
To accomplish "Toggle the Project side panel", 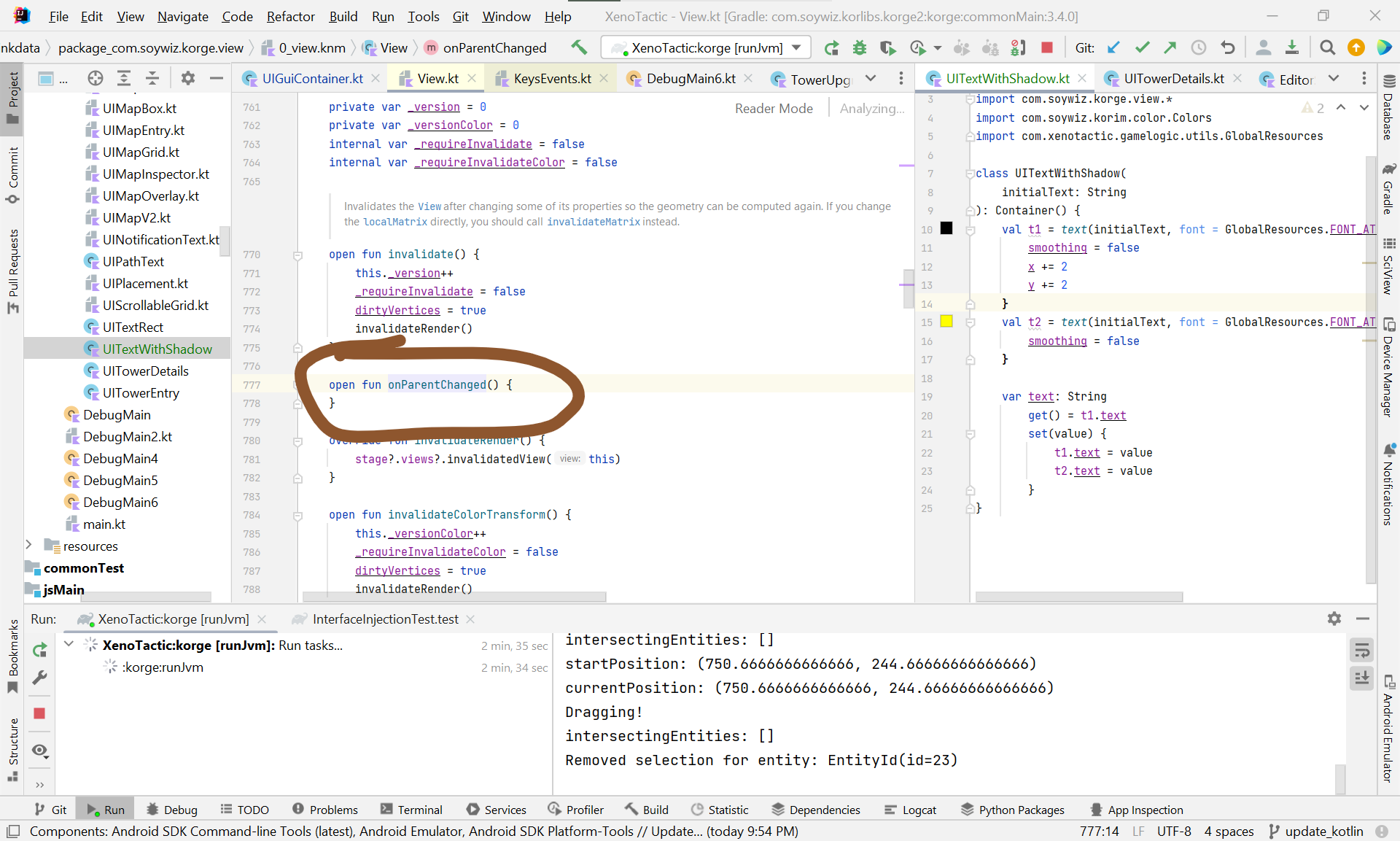I will 12,98.
